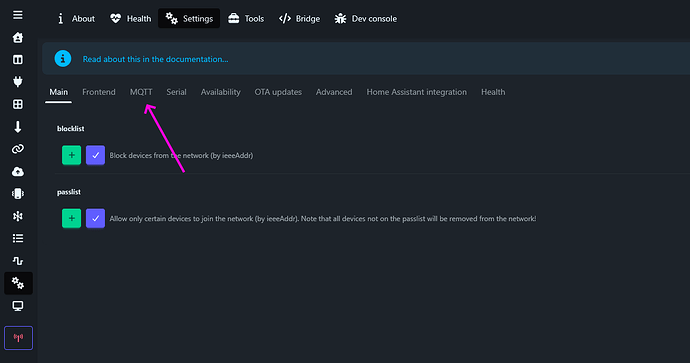Open the bulleted list Logs sidebar icon
690x363 pixels.
click(18, 238)
